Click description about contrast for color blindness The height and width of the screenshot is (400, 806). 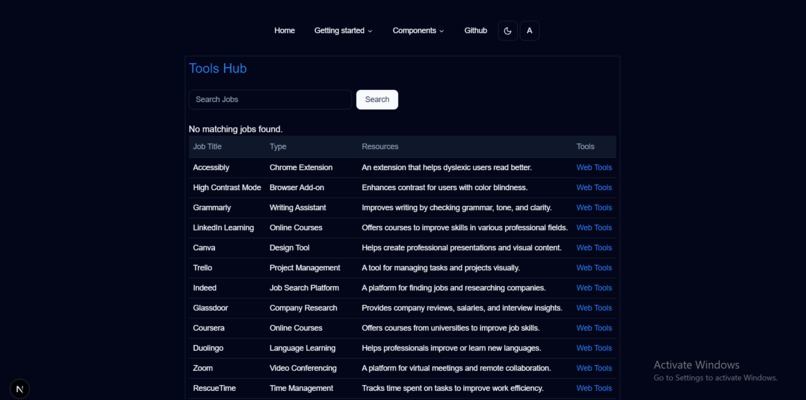point(445,188)
